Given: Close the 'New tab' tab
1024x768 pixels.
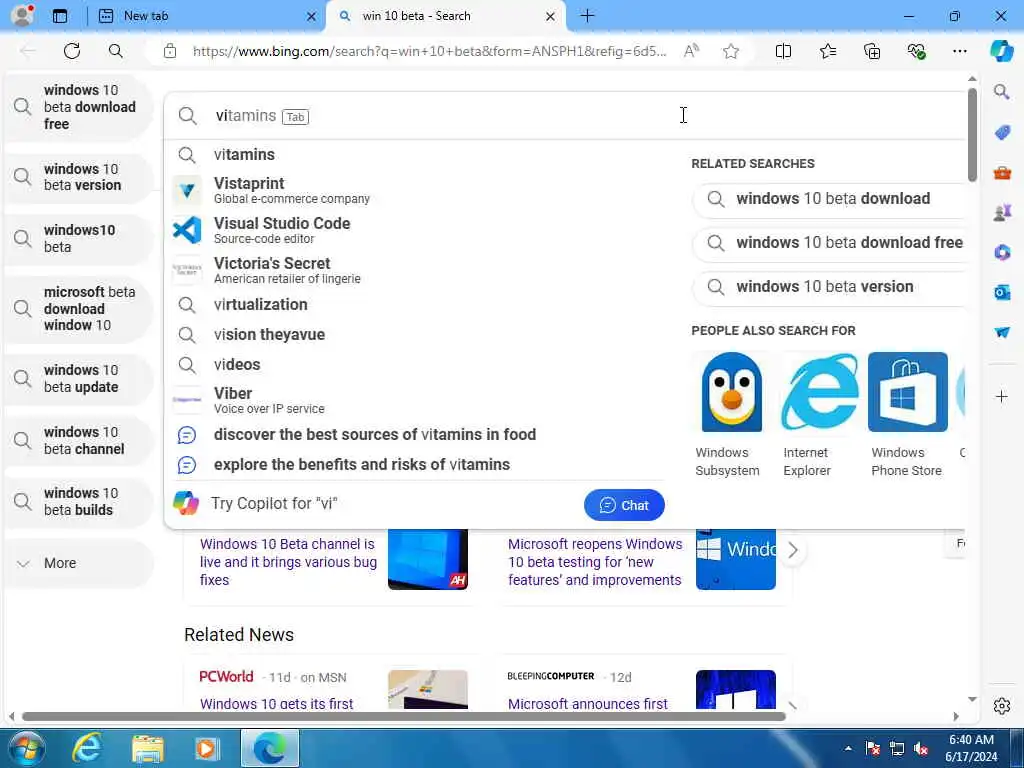Looking at the screenshot, I should pyautogui.click(x=312, y=16).
